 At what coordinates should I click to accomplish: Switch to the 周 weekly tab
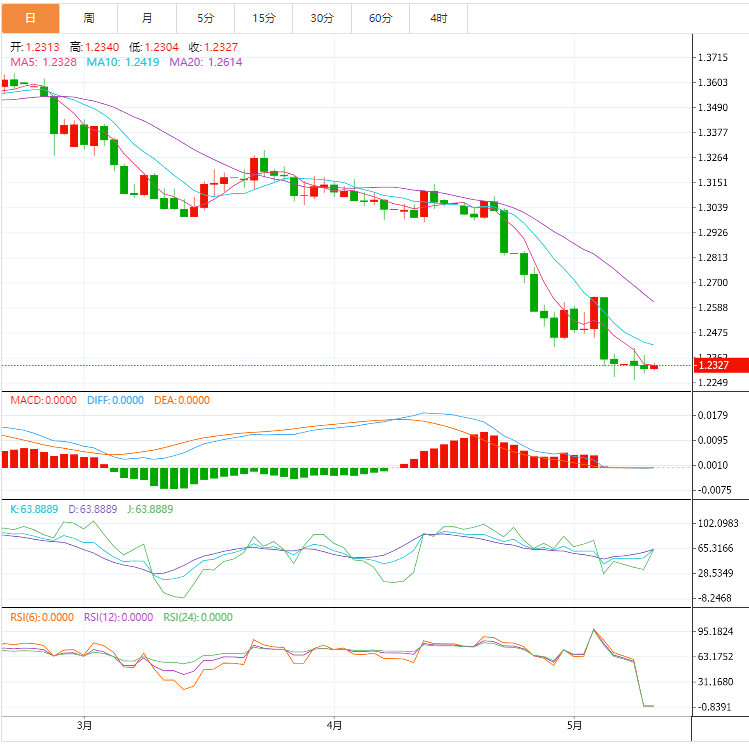click(x=89, y=18)
